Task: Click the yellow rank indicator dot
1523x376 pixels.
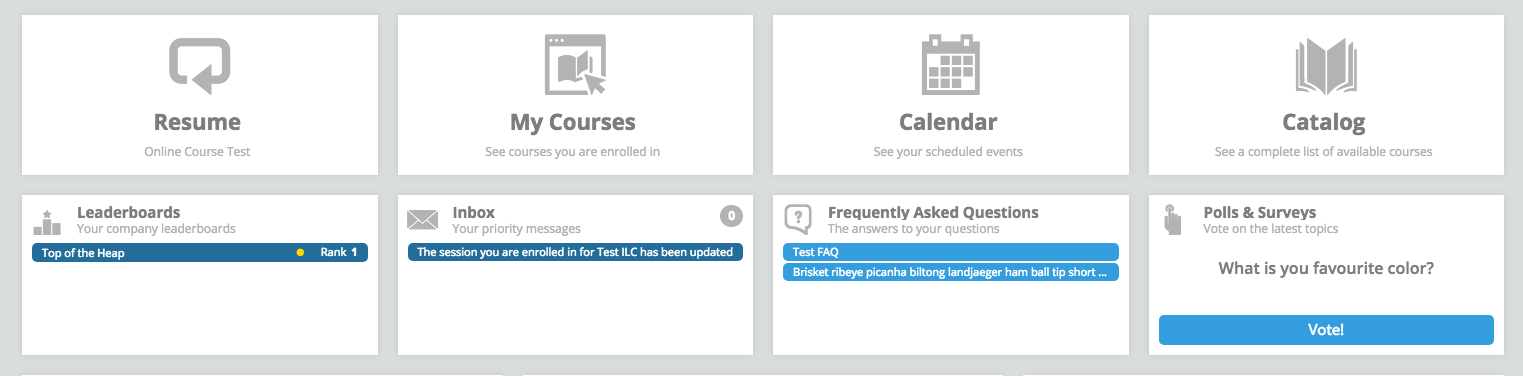Action: pyautogui.click(x=300, y=253)
